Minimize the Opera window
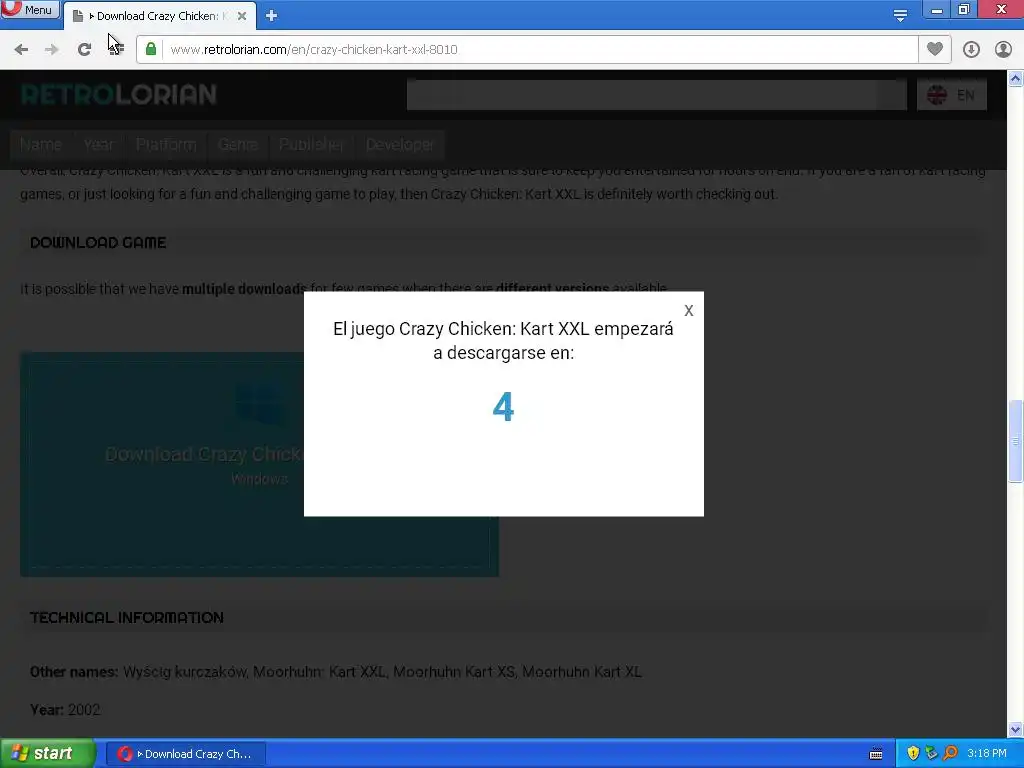The width and height of the screenshot is (1024, 768). click(x=937, y=10)
